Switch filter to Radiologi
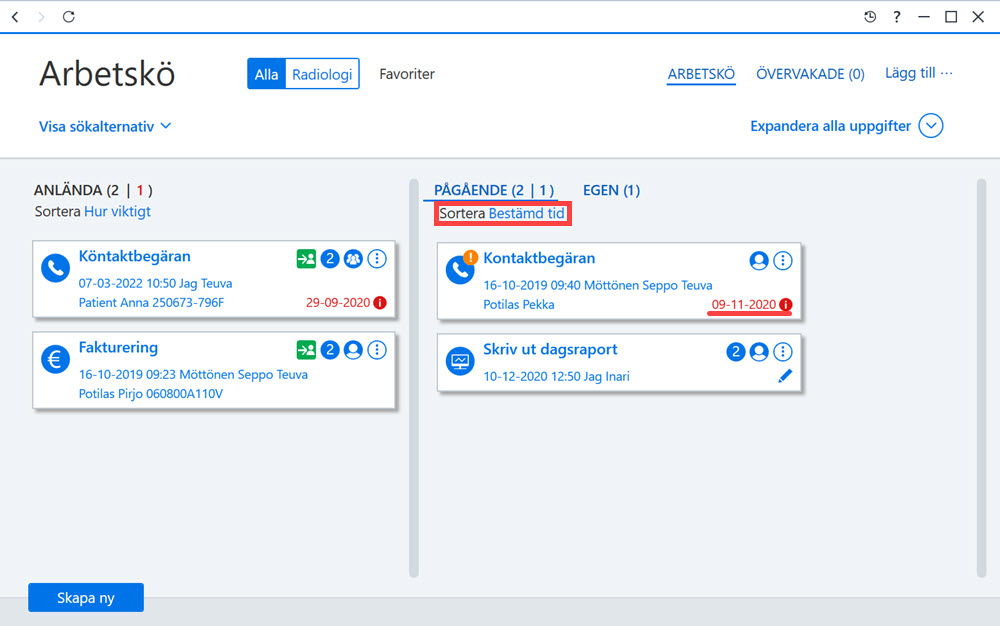 (x=322, y=74)
